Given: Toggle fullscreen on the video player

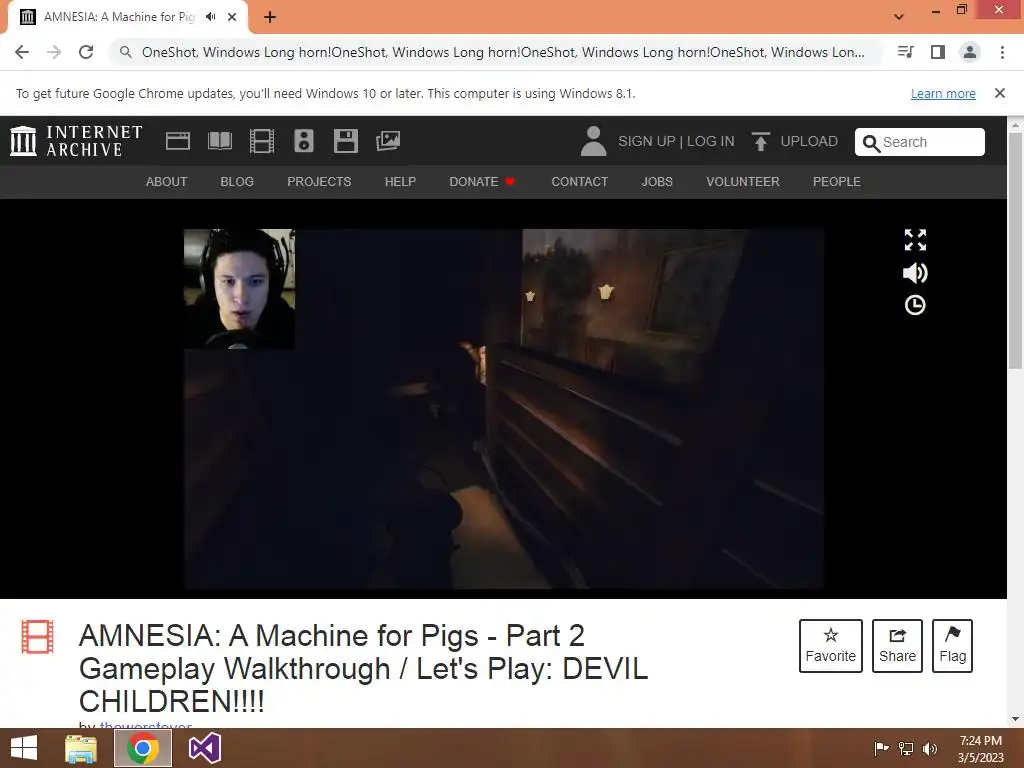Looking at the screenshot, I should [x=915, y=240].
